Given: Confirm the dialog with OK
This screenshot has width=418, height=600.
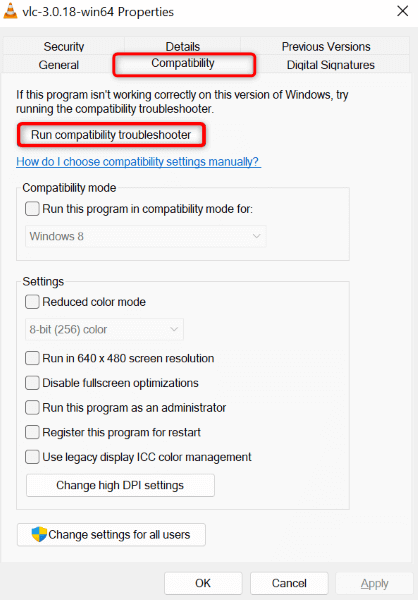Looking at the screenshot, I should click(203, 583).
